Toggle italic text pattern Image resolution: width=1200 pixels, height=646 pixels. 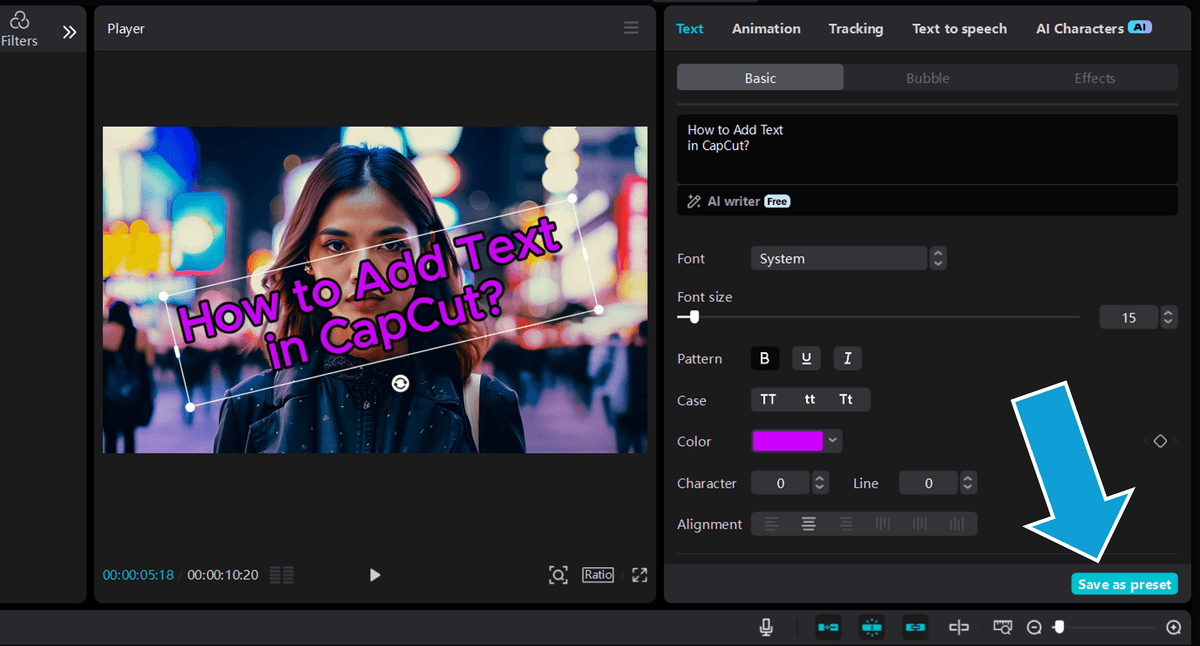tap(847, 358)
